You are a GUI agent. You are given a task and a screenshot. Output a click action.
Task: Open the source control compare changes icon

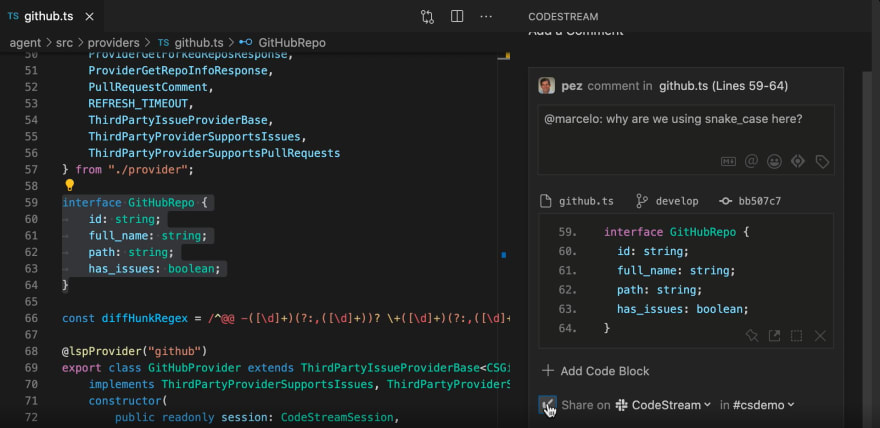(x=427, y=17)
